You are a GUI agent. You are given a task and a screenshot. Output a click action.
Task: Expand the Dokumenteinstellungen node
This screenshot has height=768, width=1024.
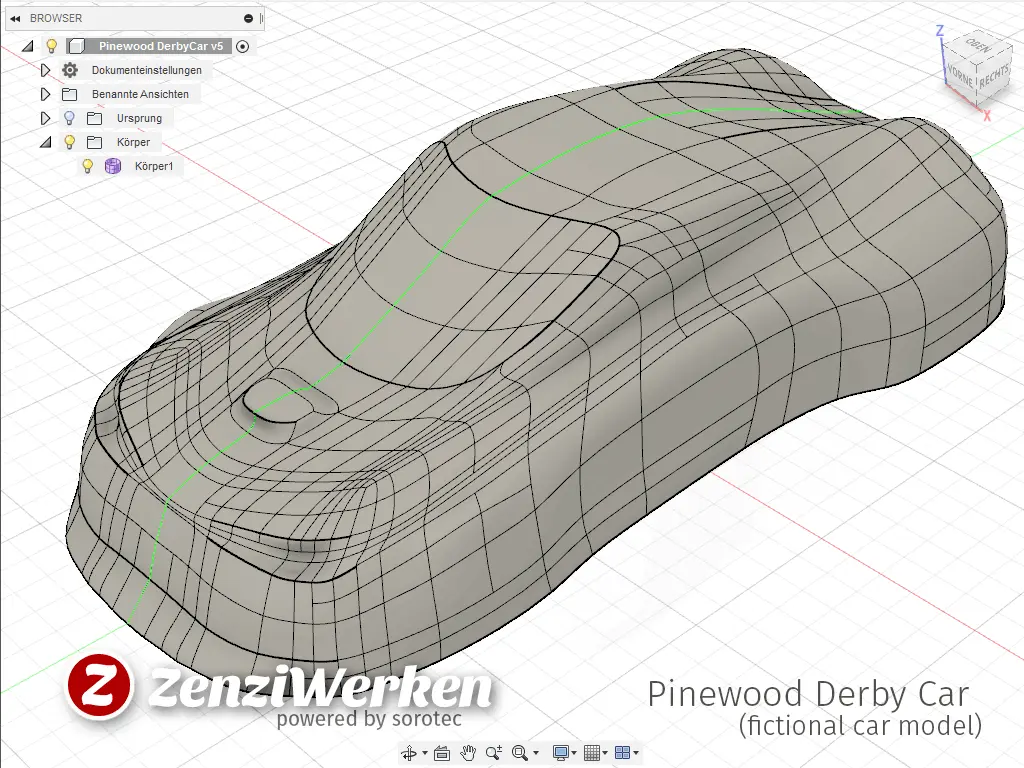45,70
